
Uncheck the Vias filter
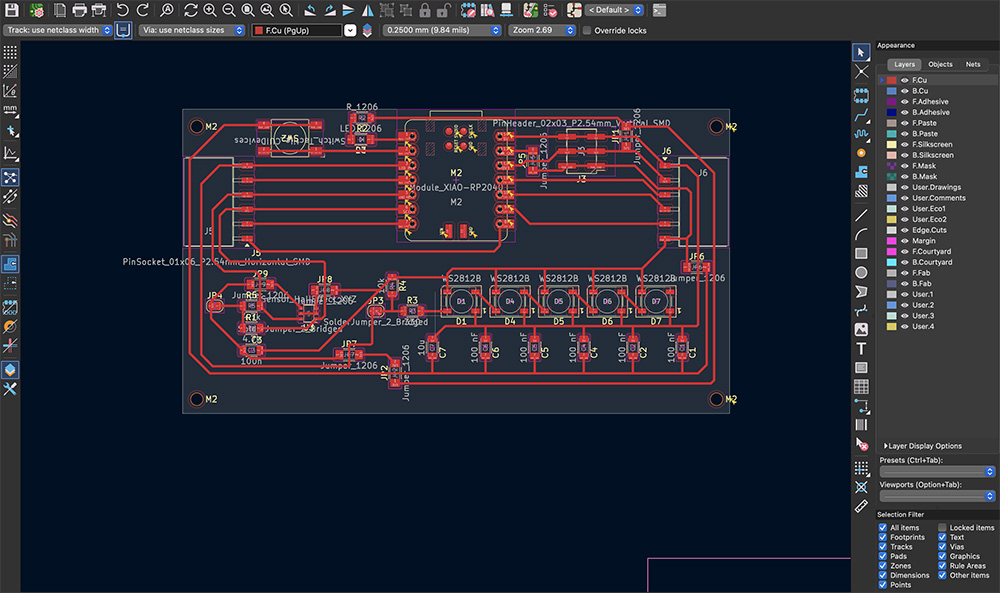pyautogui.click(x=942, y=546)
